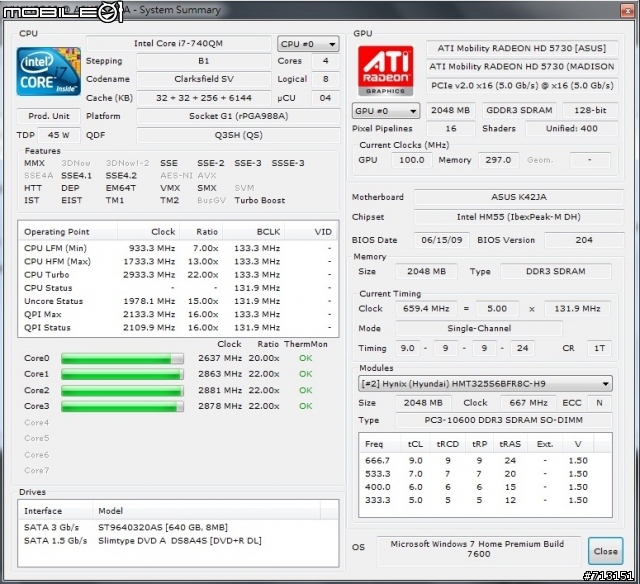Click the module clock 667 MHz field
The width and height of the screenshot is (640, 584).
click(x=528, y=403)
